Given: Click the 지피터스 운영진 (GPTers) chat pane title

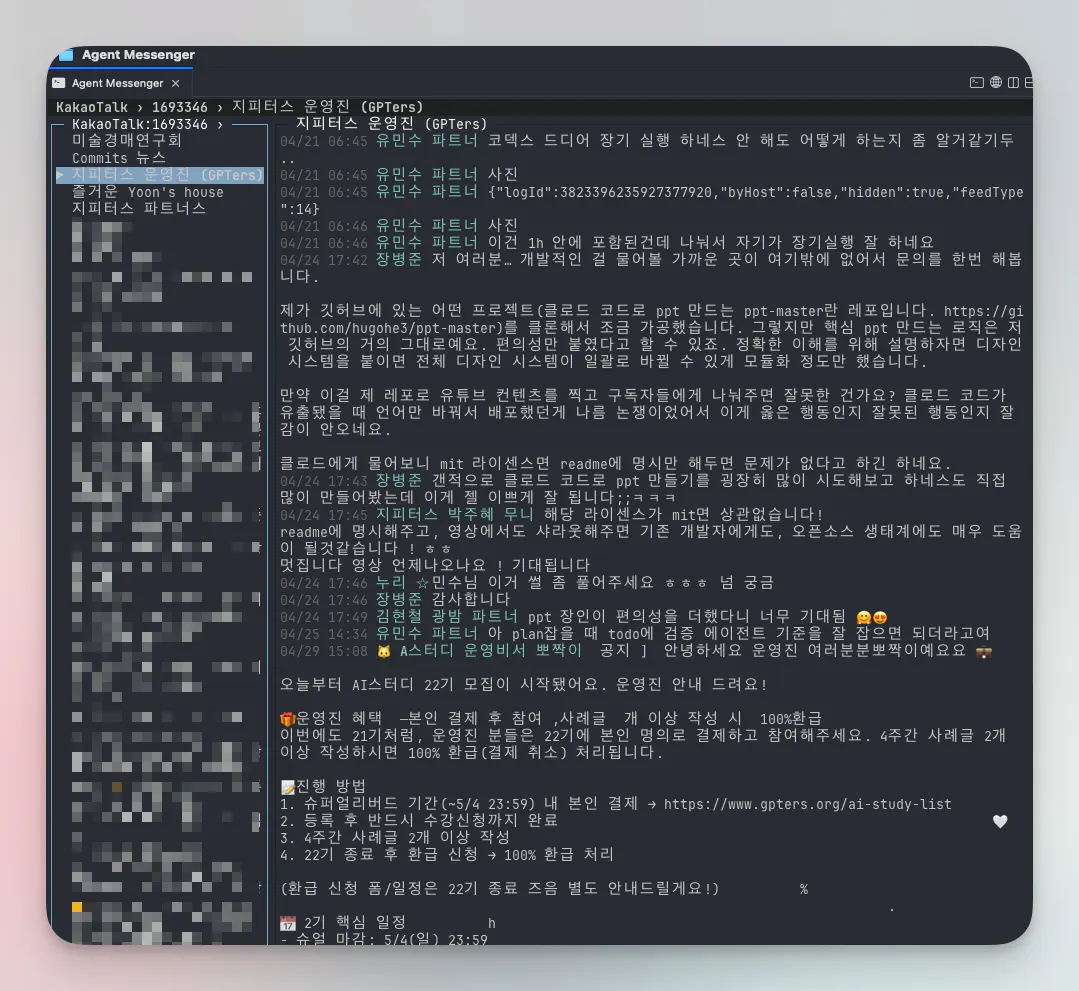Looking at the screenshot, I should 391,124.
